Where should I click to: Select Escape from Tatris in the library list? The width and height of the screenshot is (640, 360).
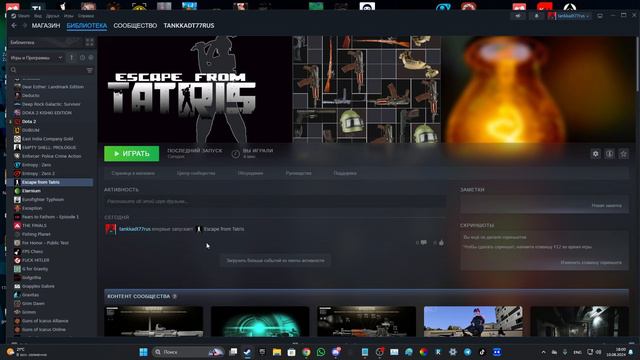click(51, 182)
